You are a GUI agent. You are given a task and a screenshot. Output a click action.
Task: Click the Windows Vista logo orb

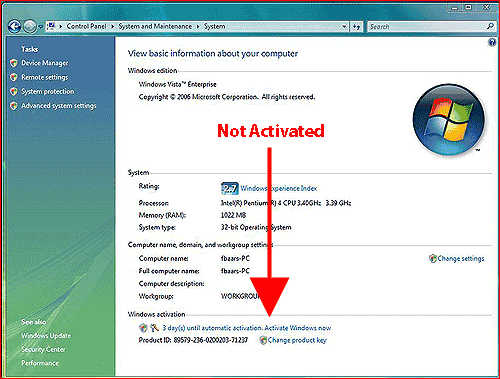[449, 120]
